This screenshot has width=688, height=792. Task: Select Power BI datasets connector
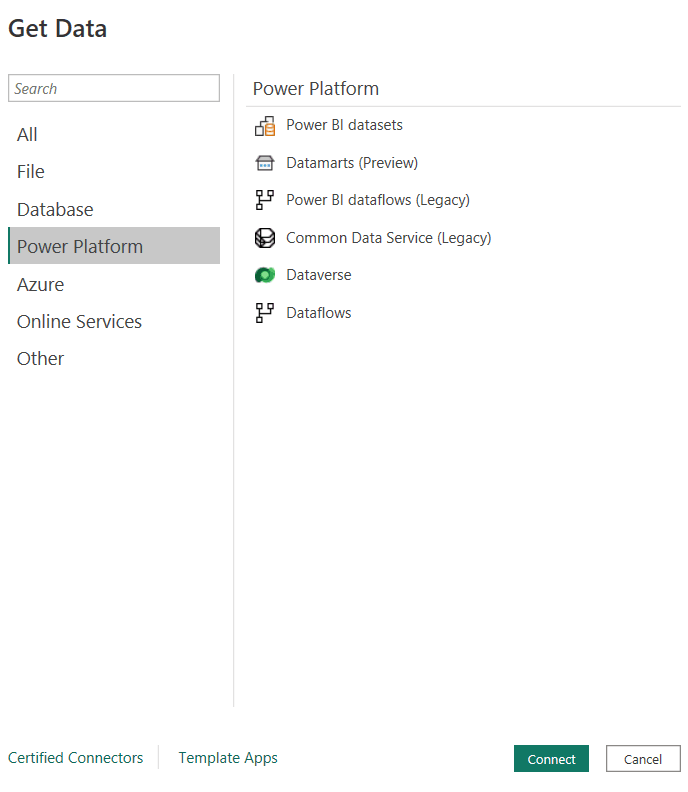[x=344, y=125]
